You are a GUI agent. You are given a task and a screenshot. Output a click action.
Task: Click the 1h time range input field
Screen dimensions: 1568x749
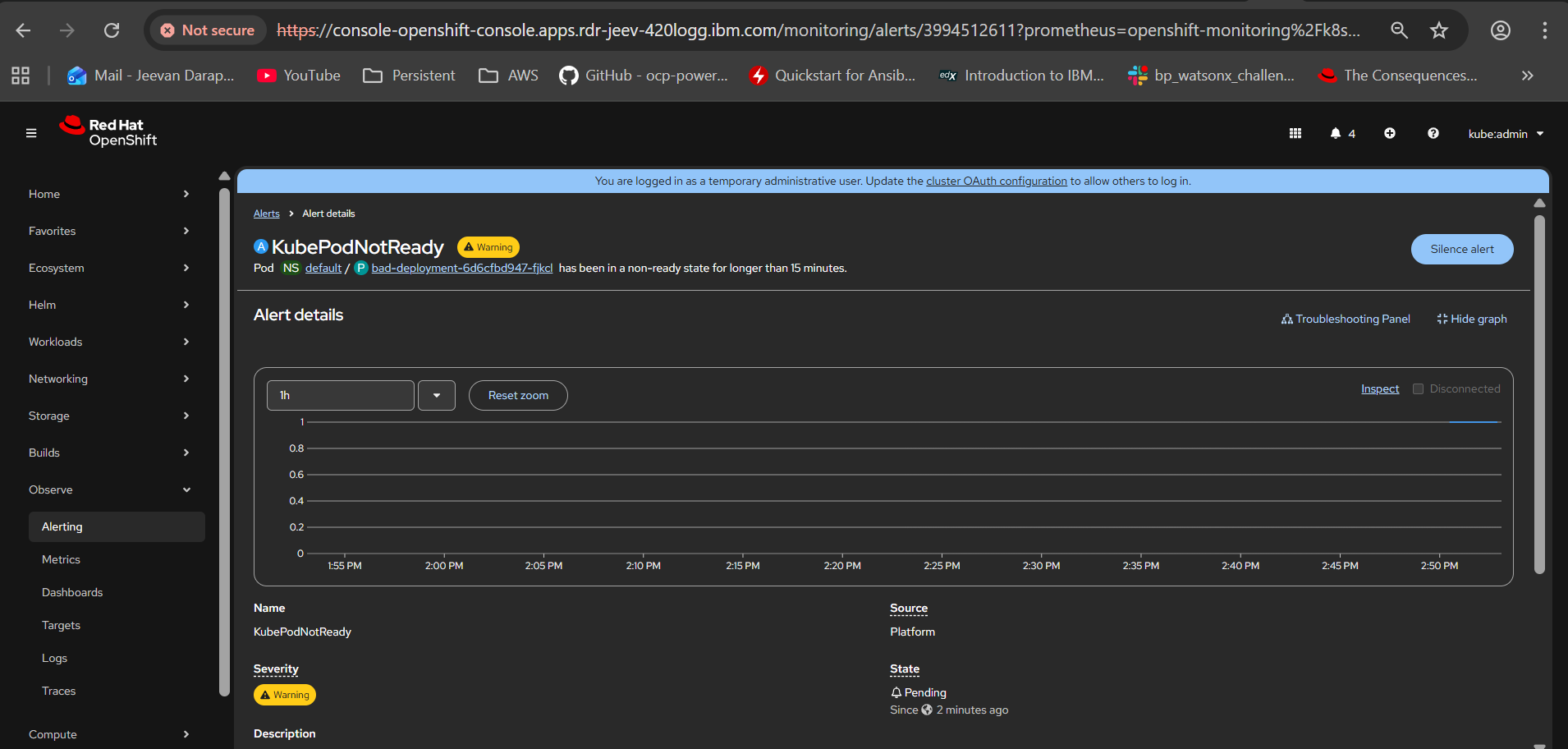tap(340, 395)
